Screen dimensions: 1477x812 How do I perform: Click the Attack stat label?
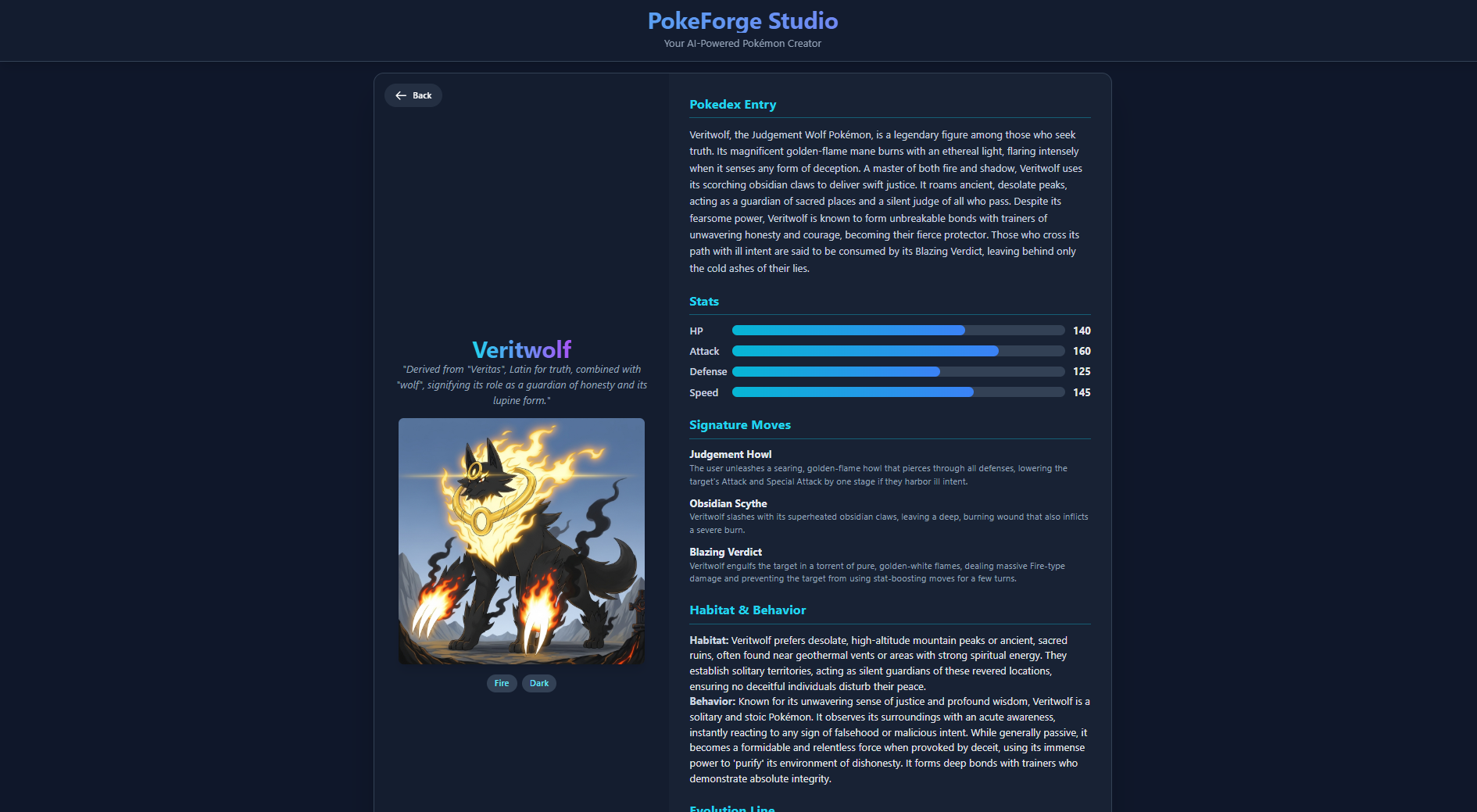coord(704,352)
